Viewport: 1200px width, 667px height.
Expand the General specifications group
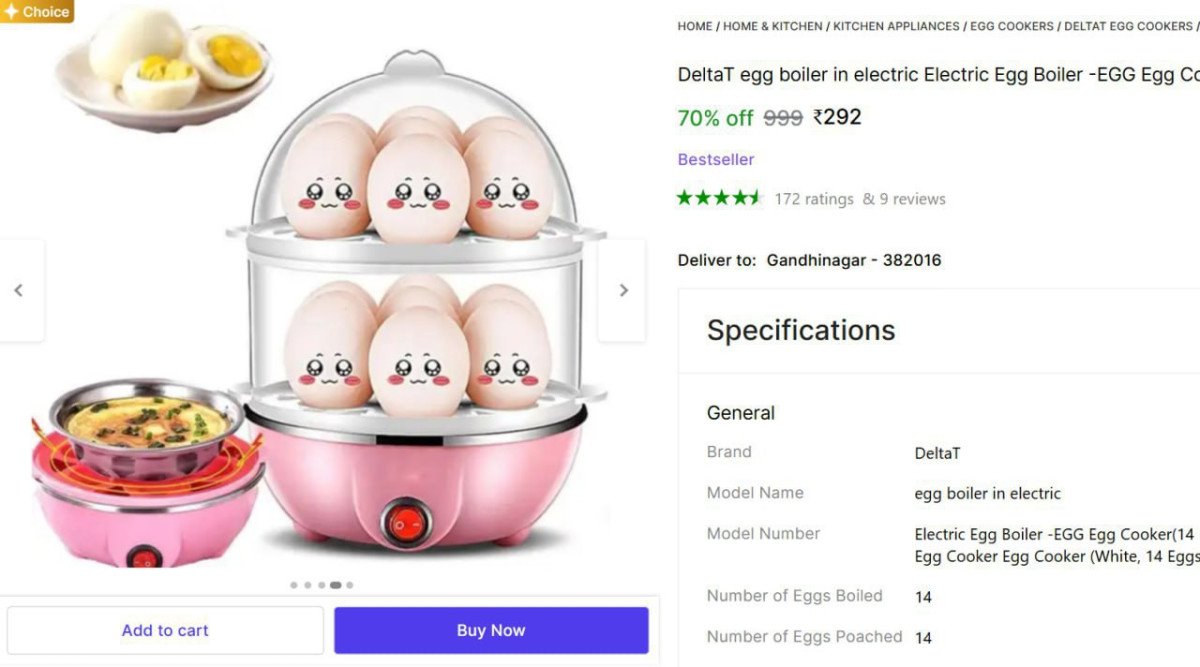pyautogui.click(x=741, y=412)
